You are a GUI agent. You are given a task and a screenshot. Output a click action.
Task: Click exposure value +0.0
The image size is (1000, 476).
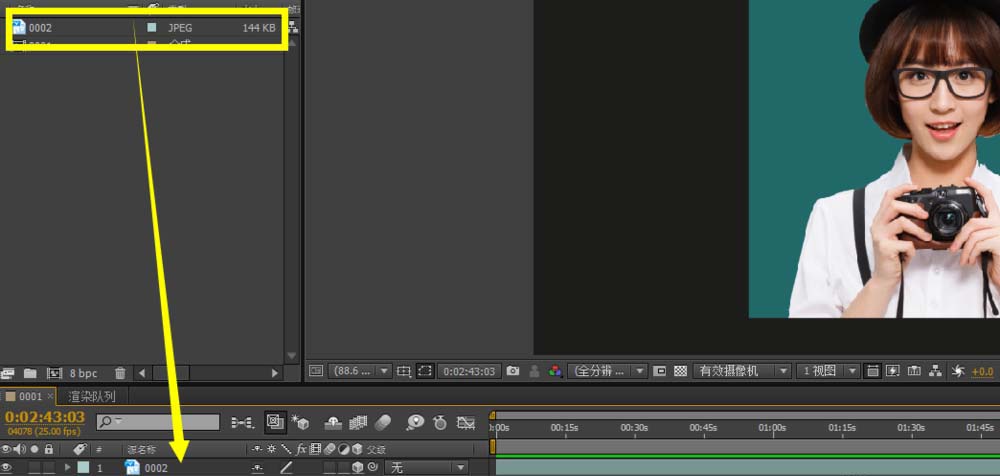click(x=982, y=371)
